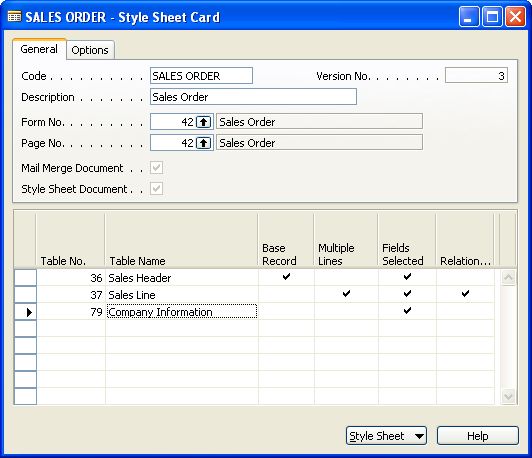Click the Sales Line table name cell

(182, 295)
